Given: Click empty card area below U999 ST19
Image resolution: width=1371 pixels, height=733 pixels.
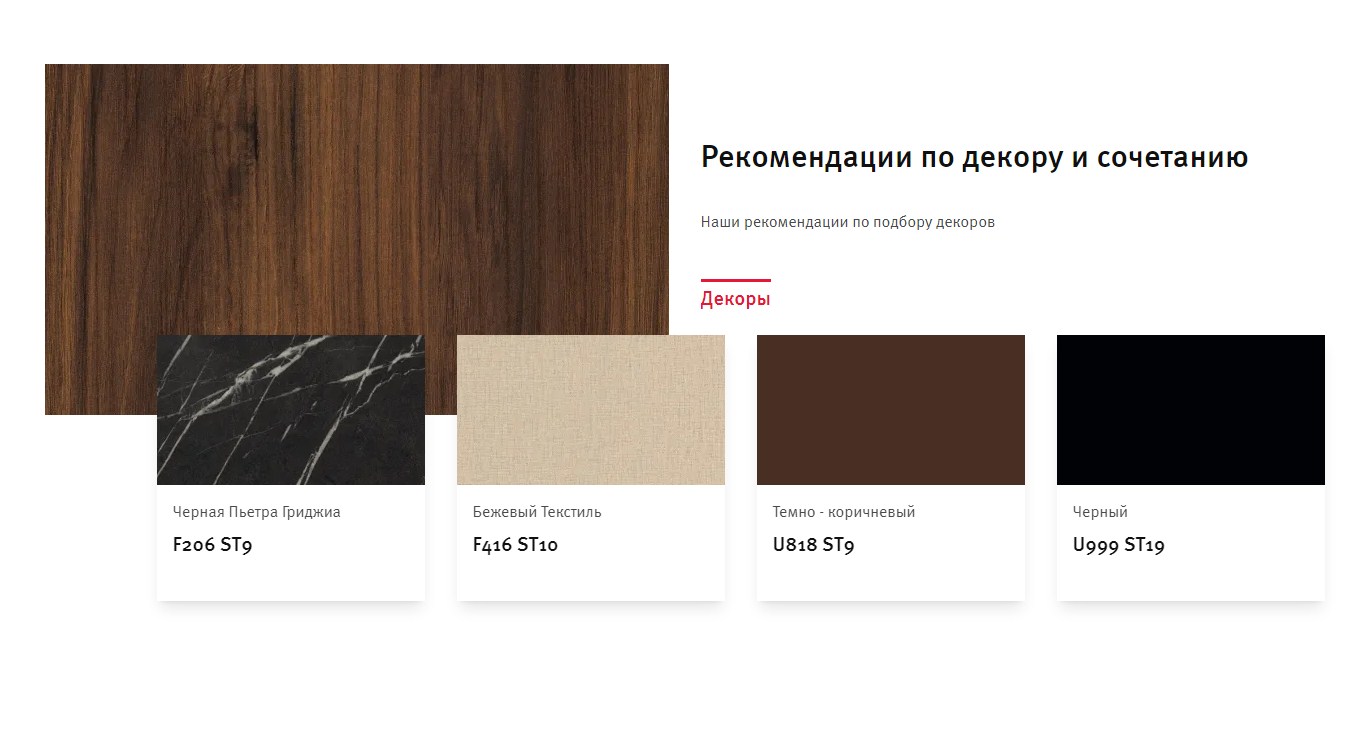Looking at the screenshot, I should click(x=1191, y=580).
